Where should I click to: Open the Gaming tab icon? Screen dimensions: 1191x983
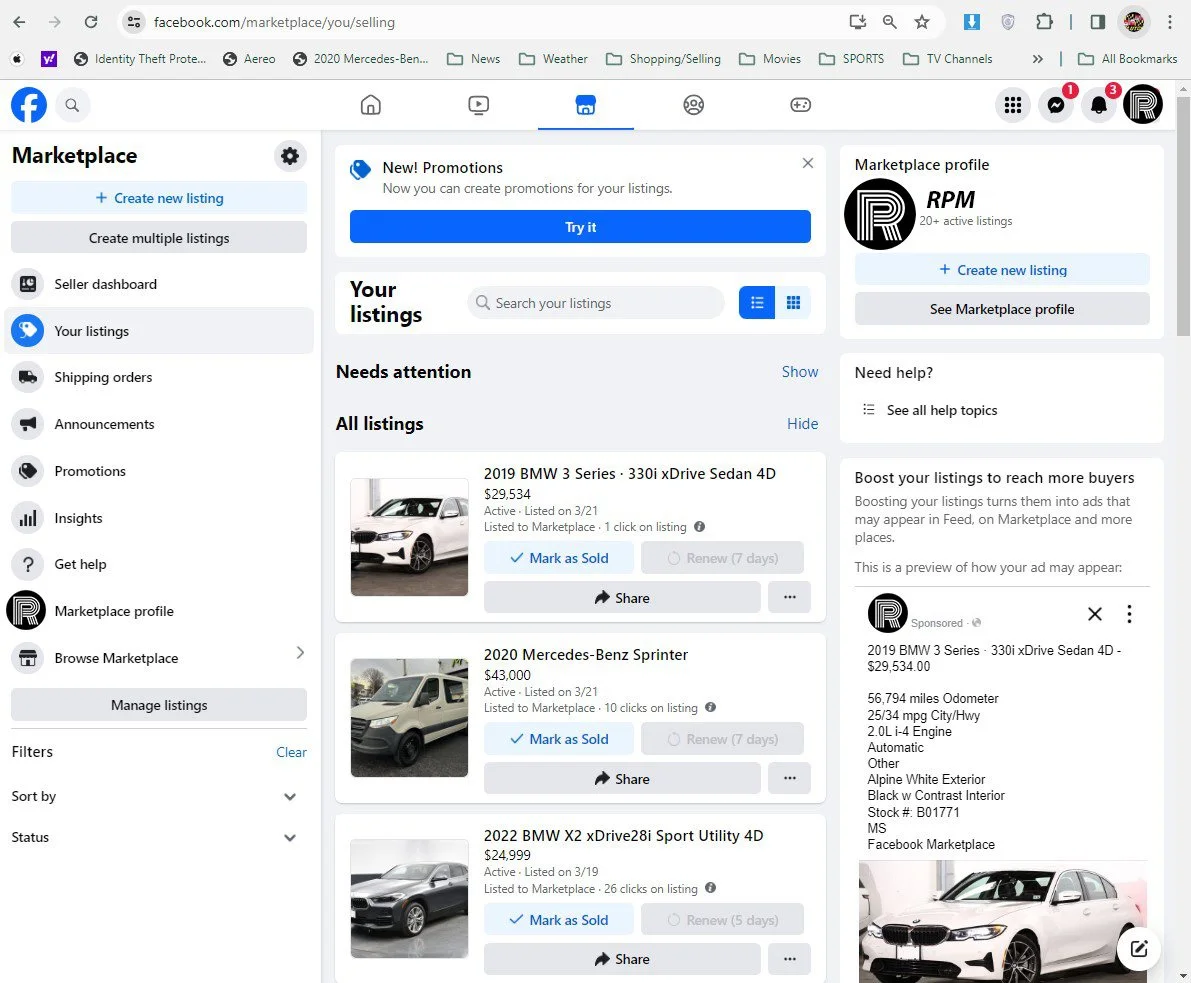pyautogui.click(x=801, y=105)
